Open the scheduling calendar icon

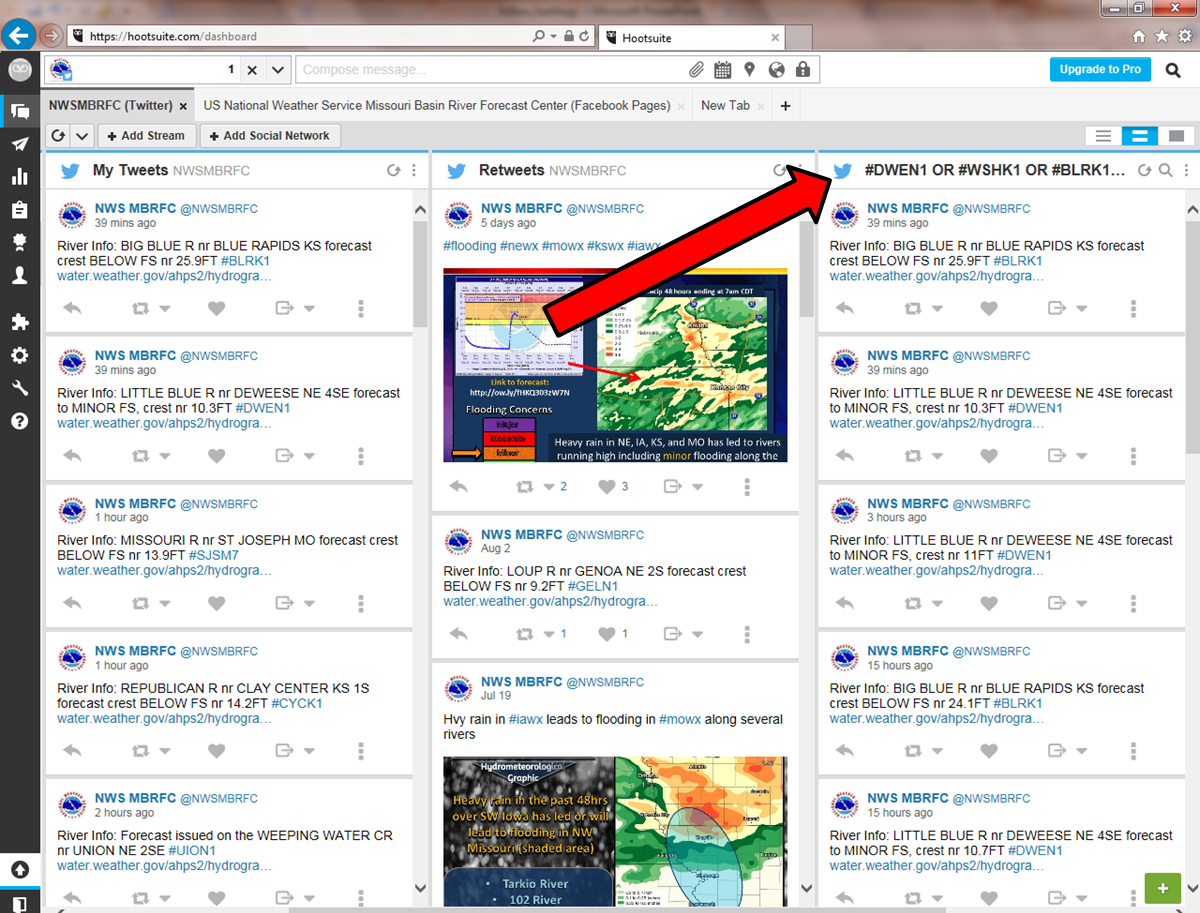coord(723,70)
